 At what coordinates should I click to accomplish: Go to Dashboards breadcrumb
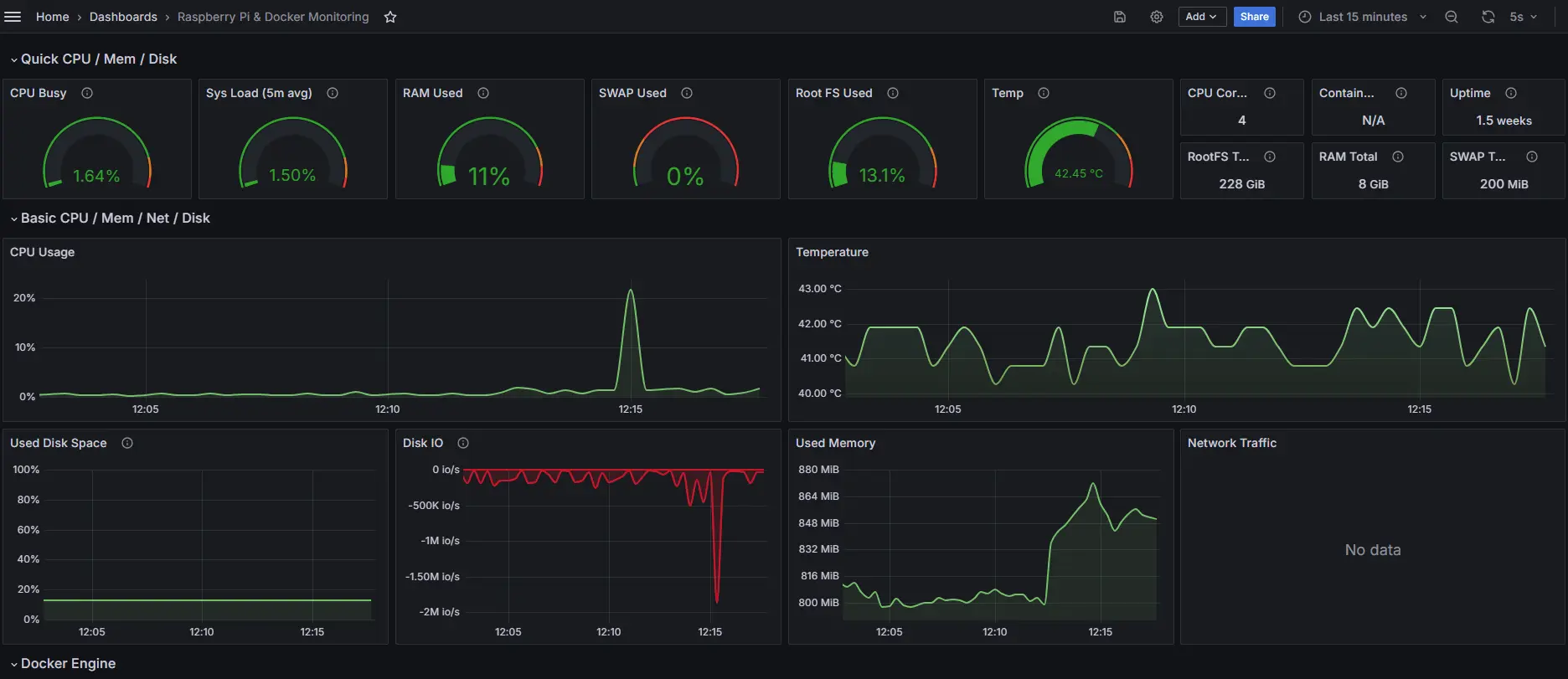123,17
